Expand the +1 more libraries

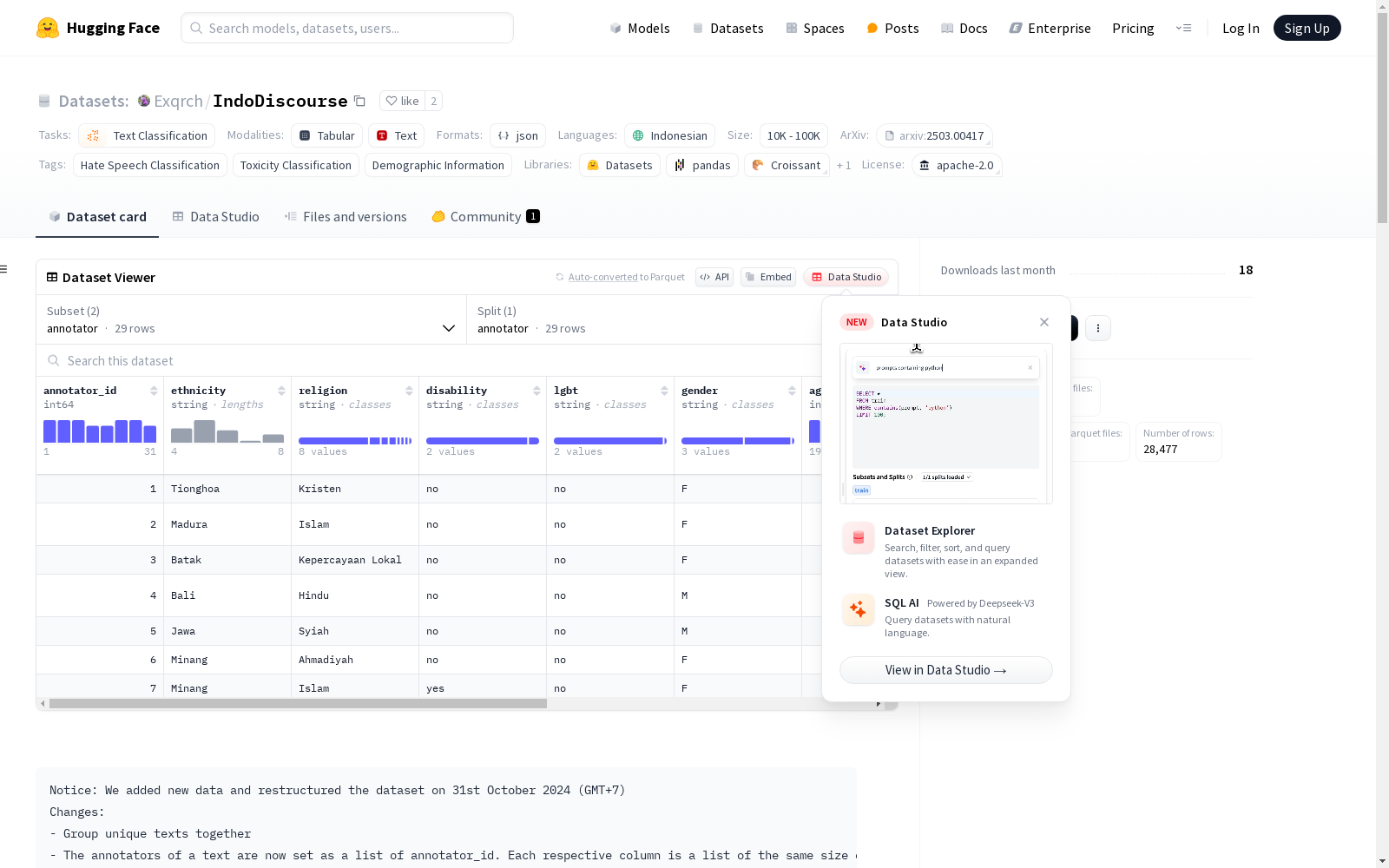point(844,165)
